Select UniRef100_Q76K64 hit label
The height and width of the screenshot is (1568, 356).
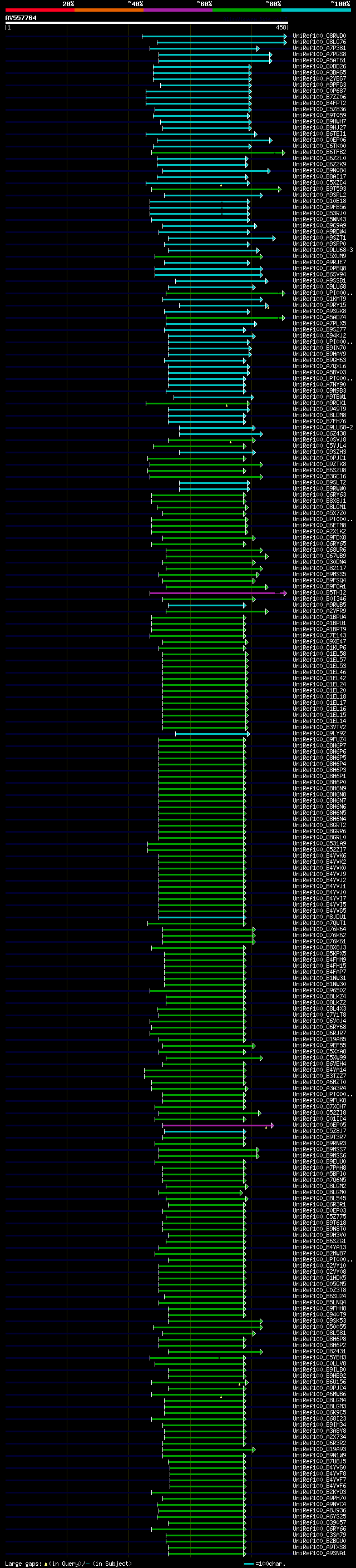319,930
